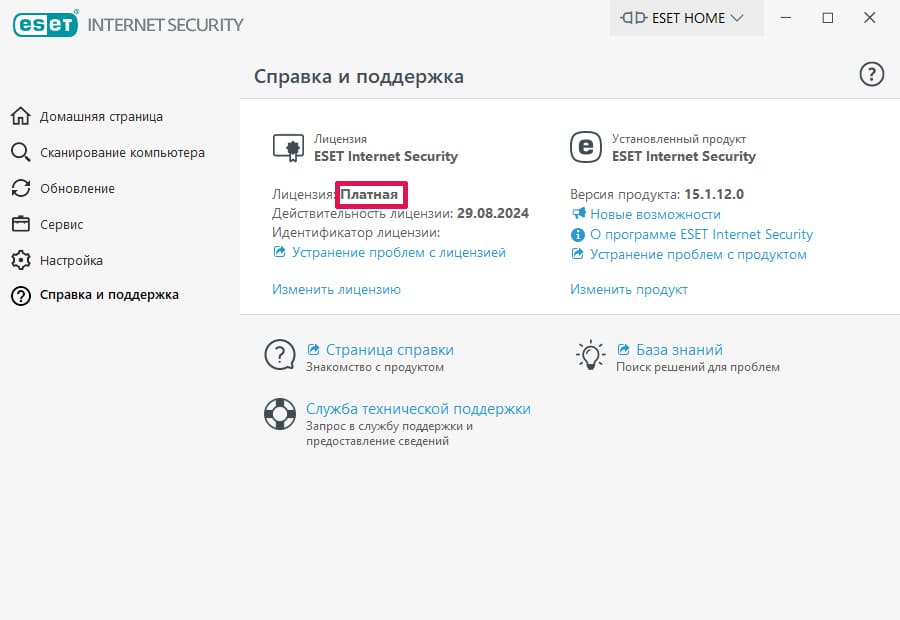Image resolution: width=900 pixels, height=620 pixels.
Task: Click the home icon beside Домашняя страница
Action: click(21, 116)
